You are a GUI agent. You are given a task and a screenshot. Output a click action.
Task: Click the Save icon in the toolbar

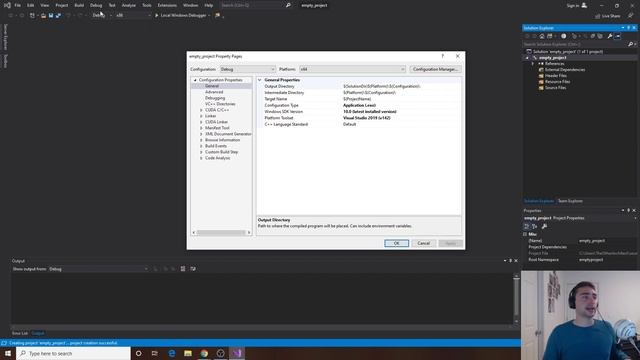tap(51, 16)
